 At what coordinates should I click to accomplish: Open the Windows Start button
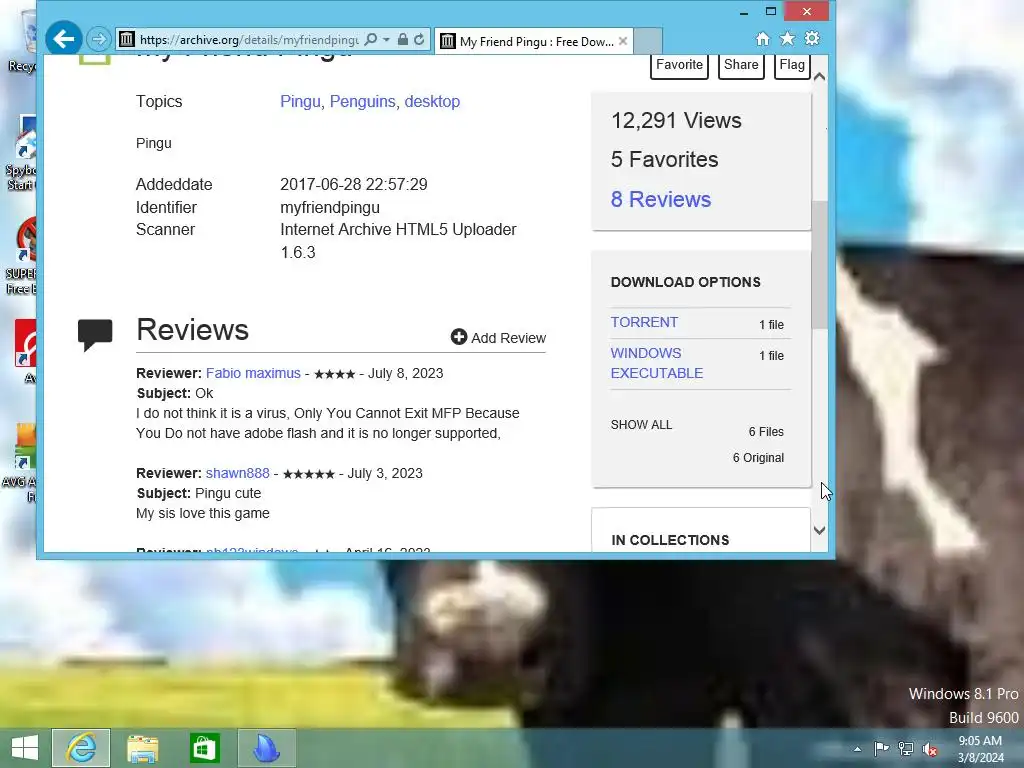pos(25,748)
